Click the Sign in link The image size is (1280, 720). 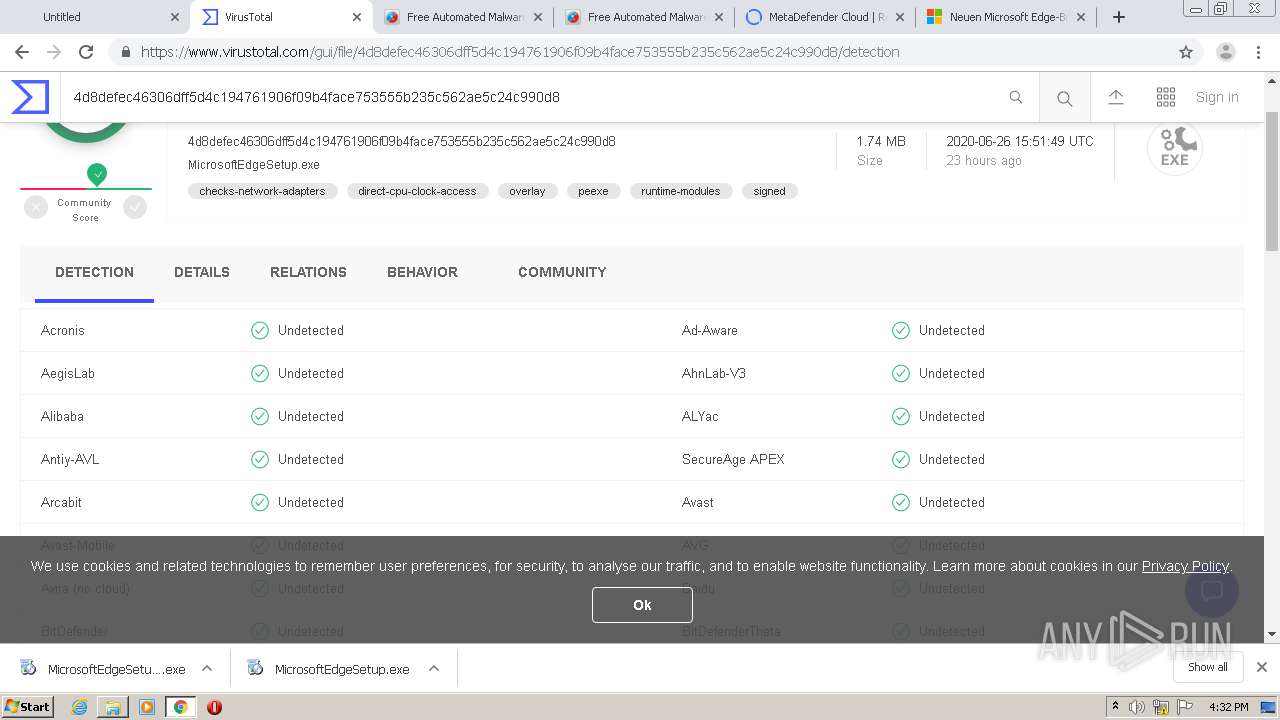[x=1217, y=97]
